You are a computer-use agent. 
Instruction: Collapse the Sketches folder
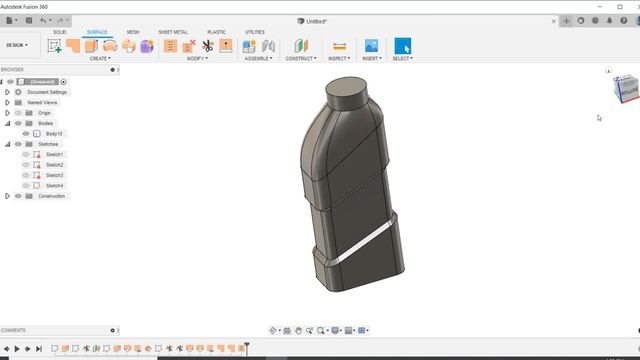tap(7, 144)
